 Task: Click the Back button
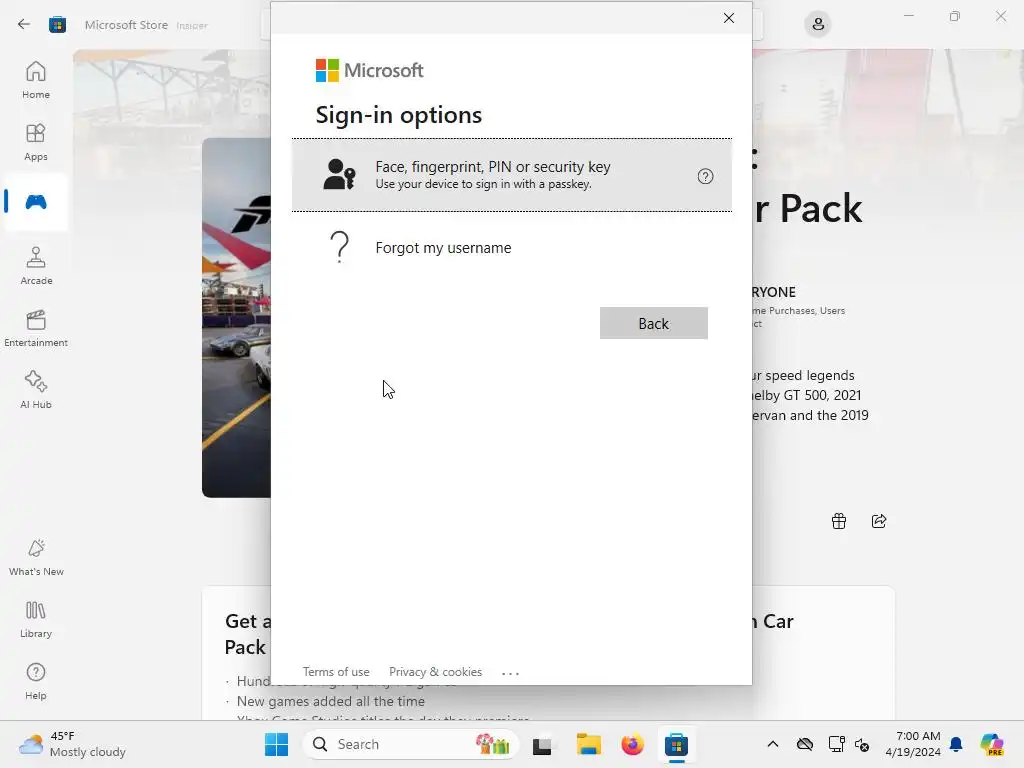pos(654,323)
